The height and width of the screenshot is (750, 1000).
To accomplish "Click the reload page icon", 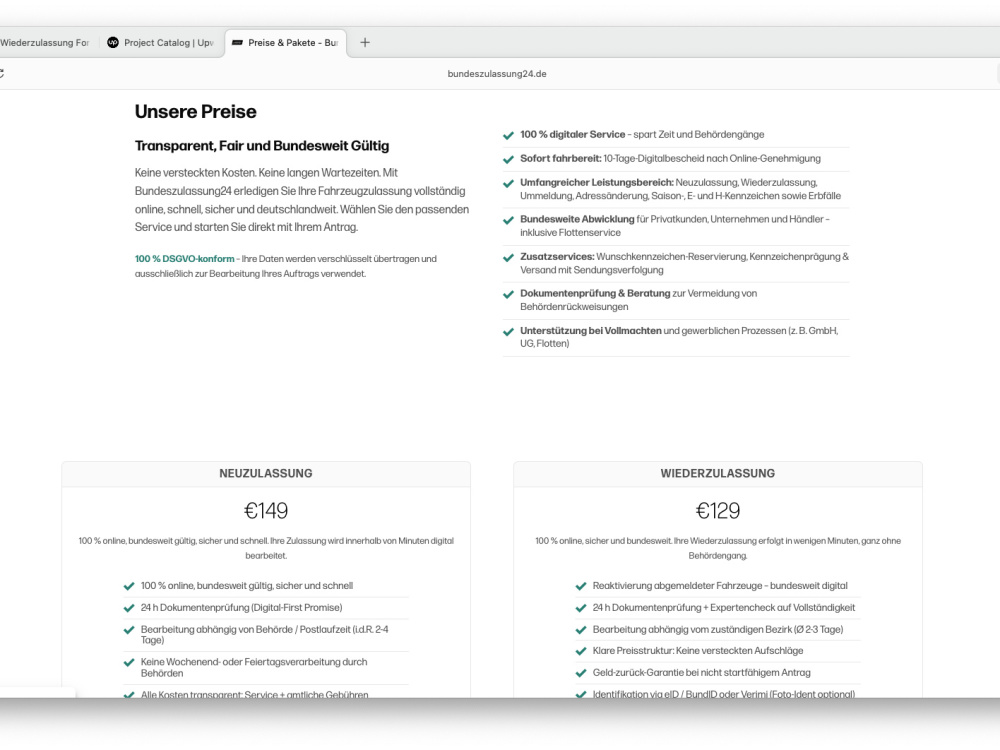I will click(1, 74).
